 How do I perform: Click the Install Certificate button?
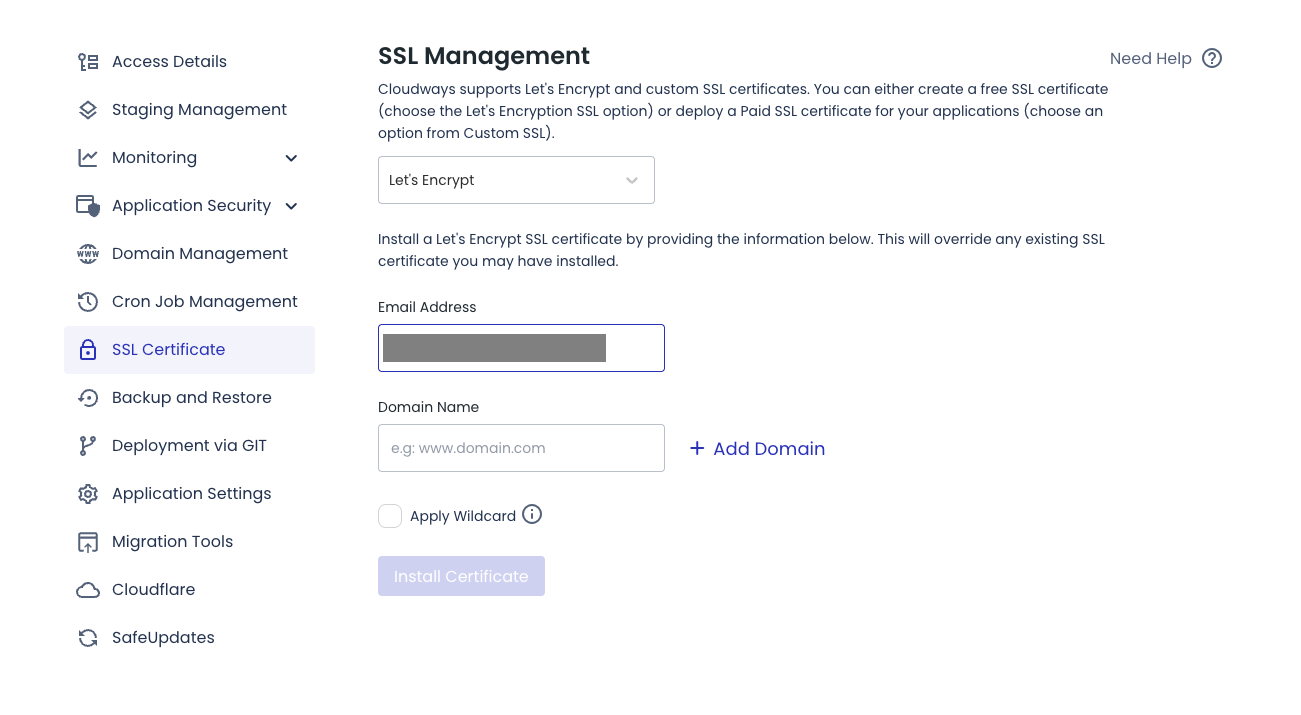coord(461,576)
